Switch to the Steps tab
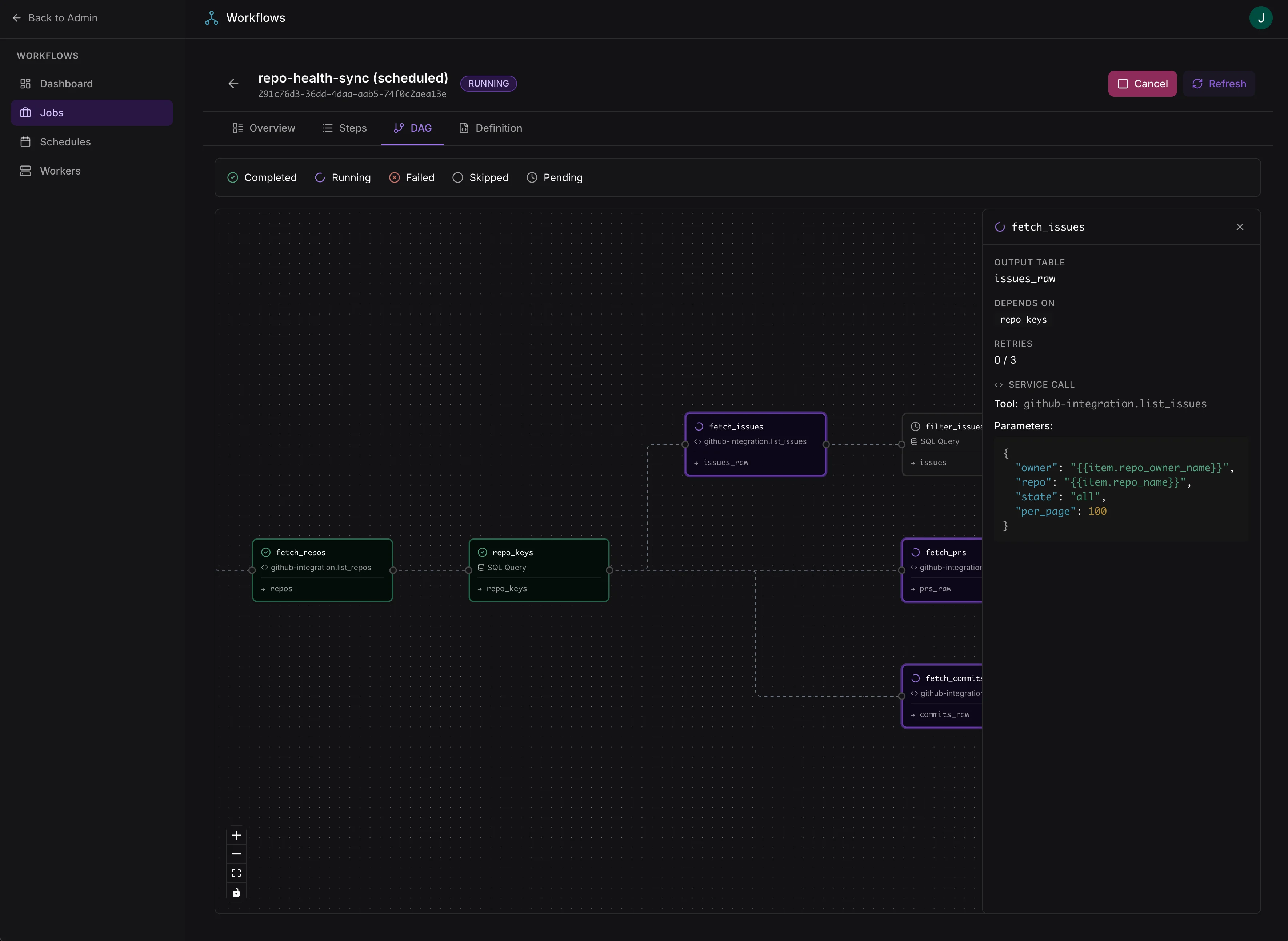Screen dimensions: 1288x941 345,128
